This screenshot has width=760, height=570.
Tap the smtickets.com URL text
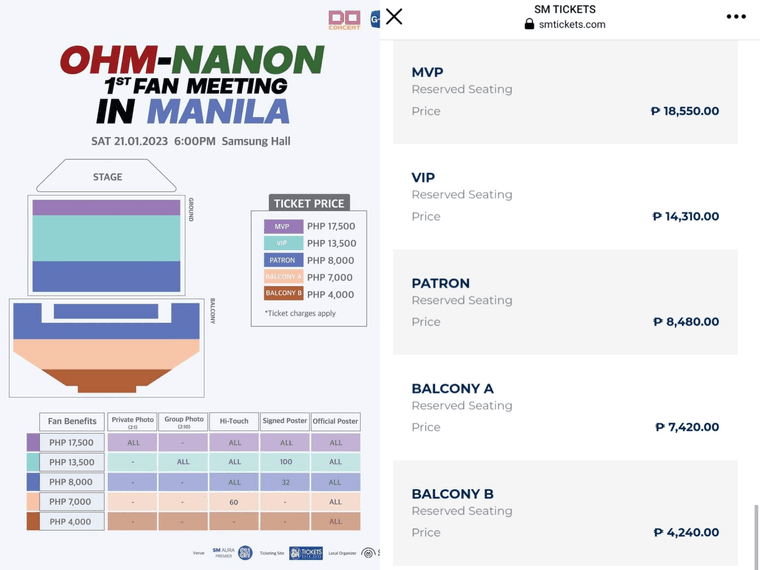click(573, 24)
